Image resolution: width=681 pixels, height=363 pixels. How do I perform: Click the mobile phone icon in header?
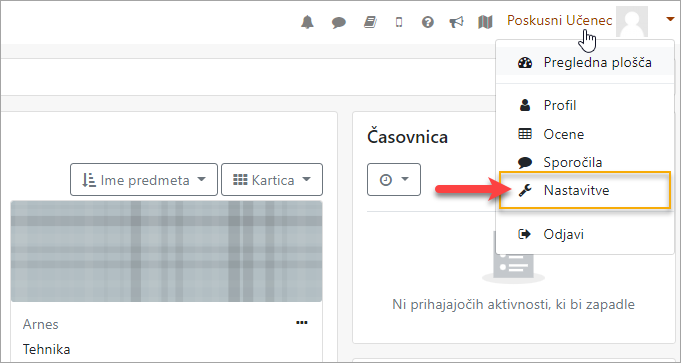399,22
